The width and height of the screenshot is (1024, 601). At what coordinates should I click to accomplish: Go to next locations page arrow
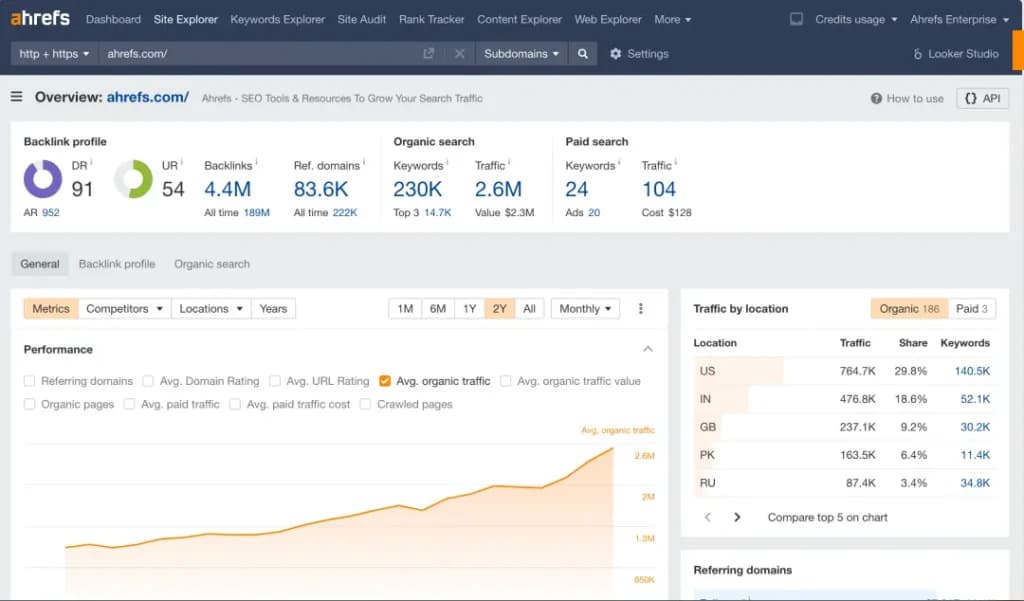(737, 517)
